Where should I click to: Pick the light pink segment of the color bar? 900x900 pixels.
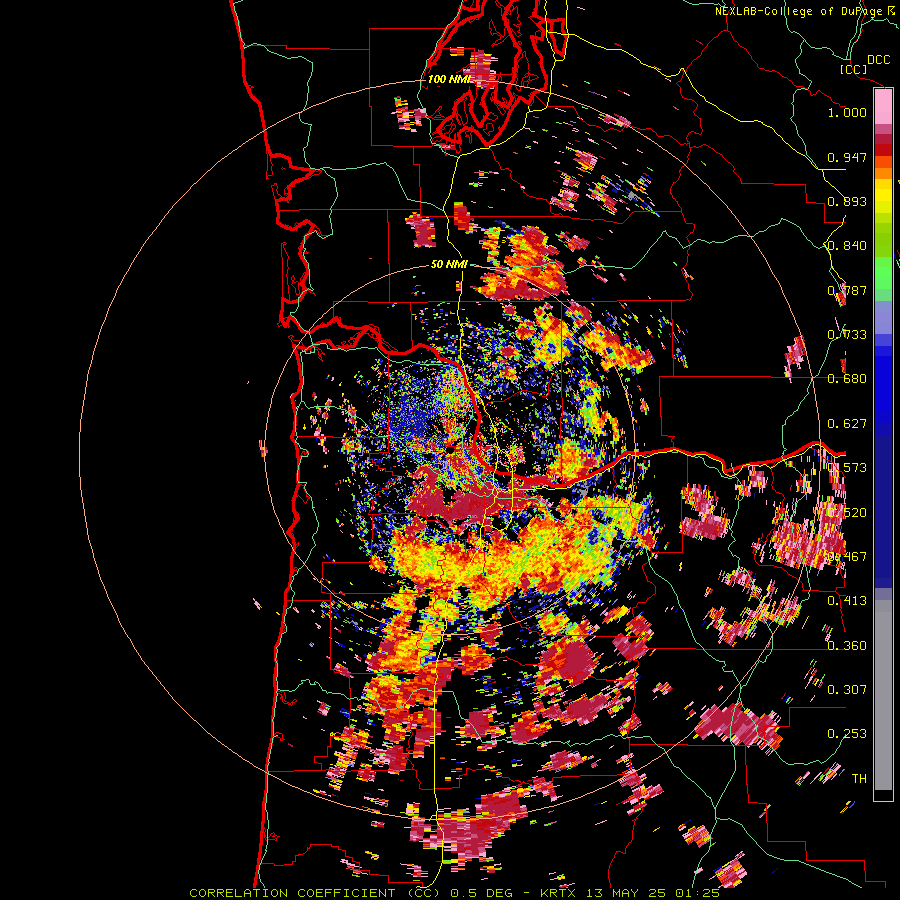[x=883, y=107]
